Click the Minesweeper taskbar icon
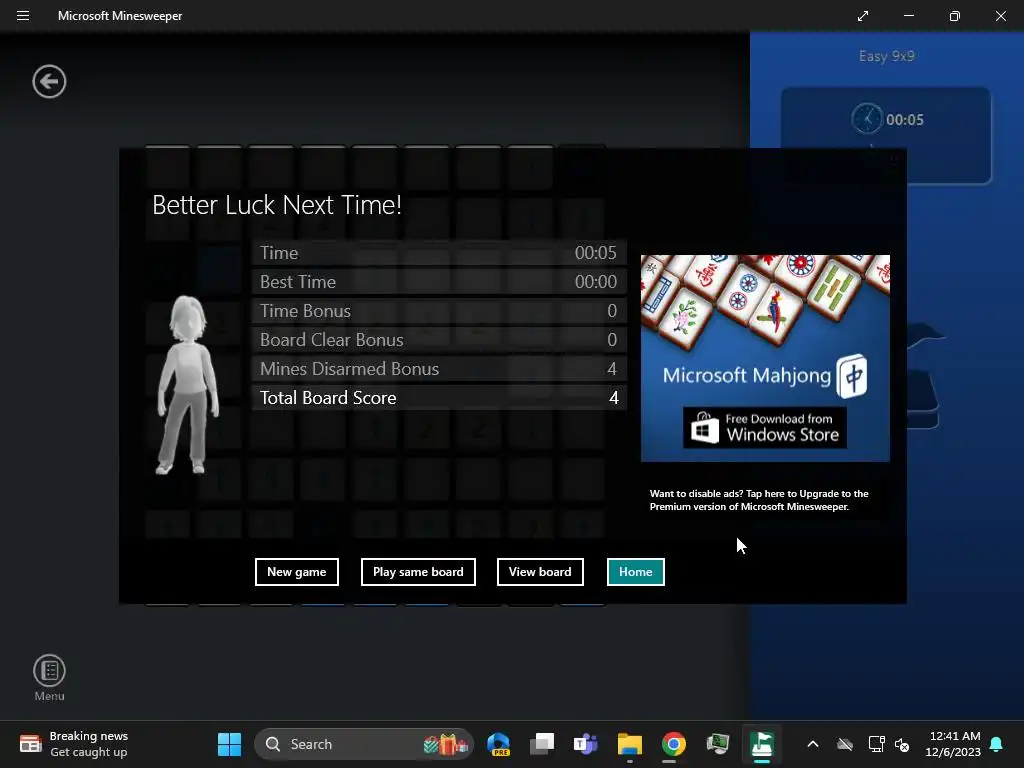This screenshot has height=768, width=1024. point(761,744)
